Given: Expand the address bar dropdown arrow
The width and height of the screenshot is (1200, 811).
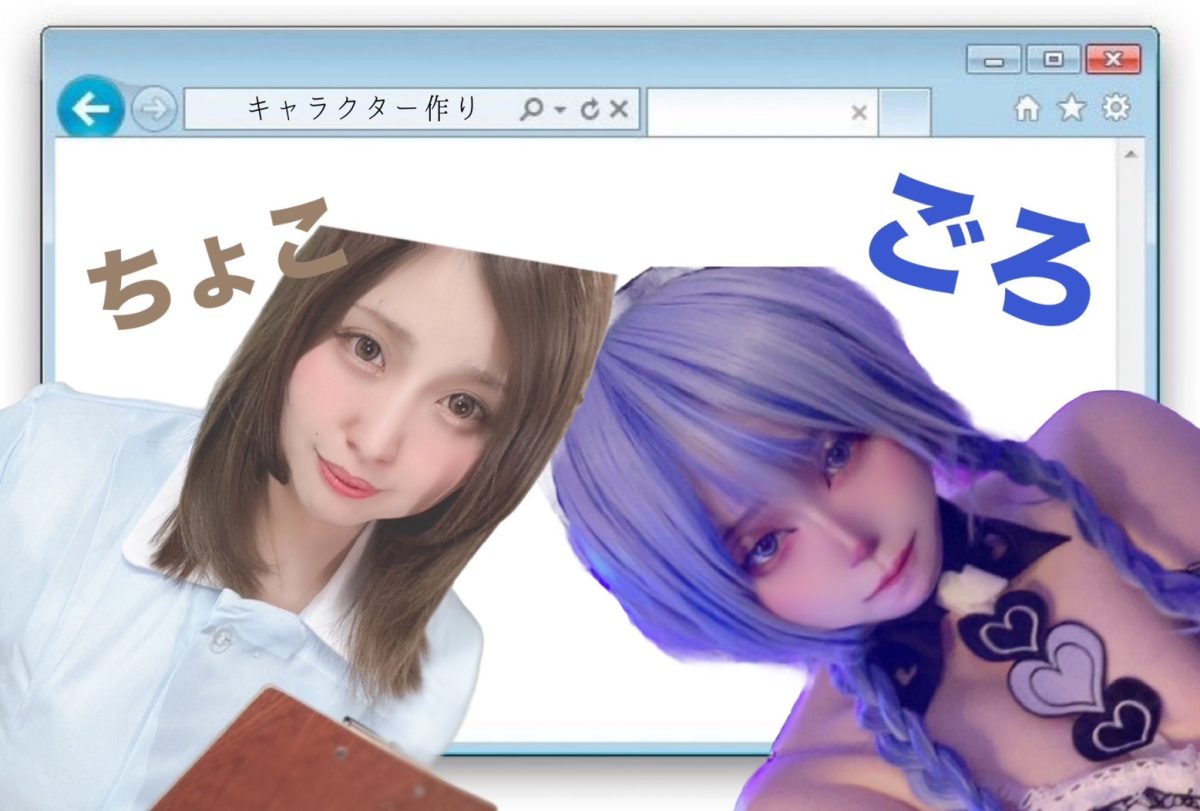Looking at the screenshot, I should coord(560,110).
